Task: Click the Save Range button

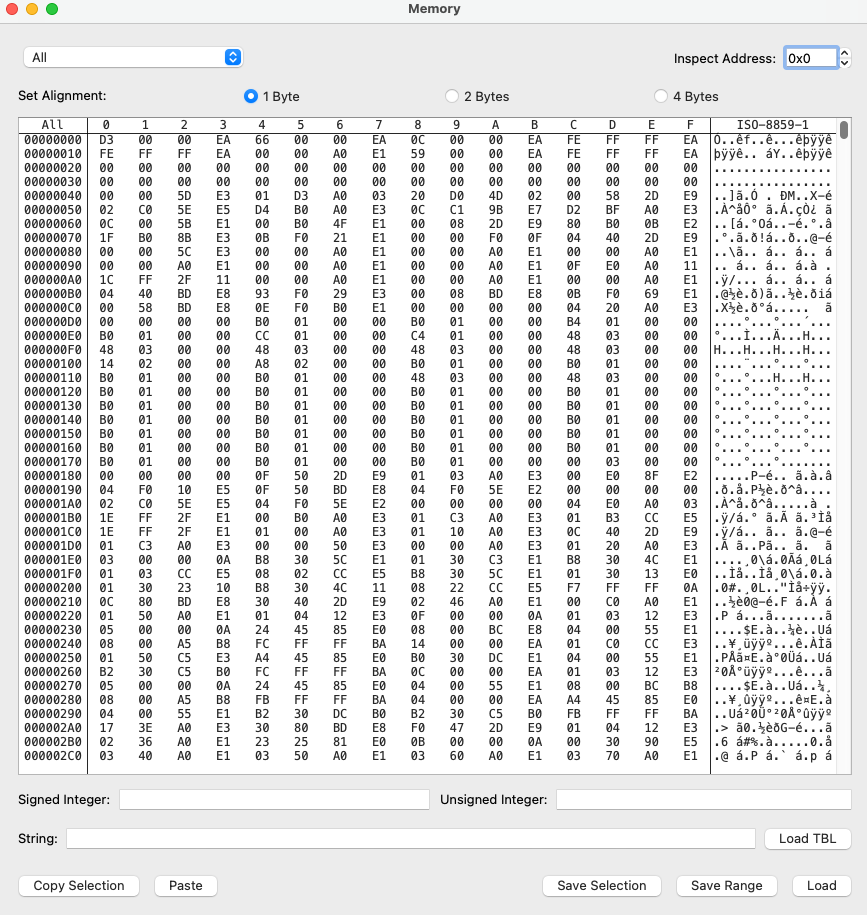Action: coord(727,885)
